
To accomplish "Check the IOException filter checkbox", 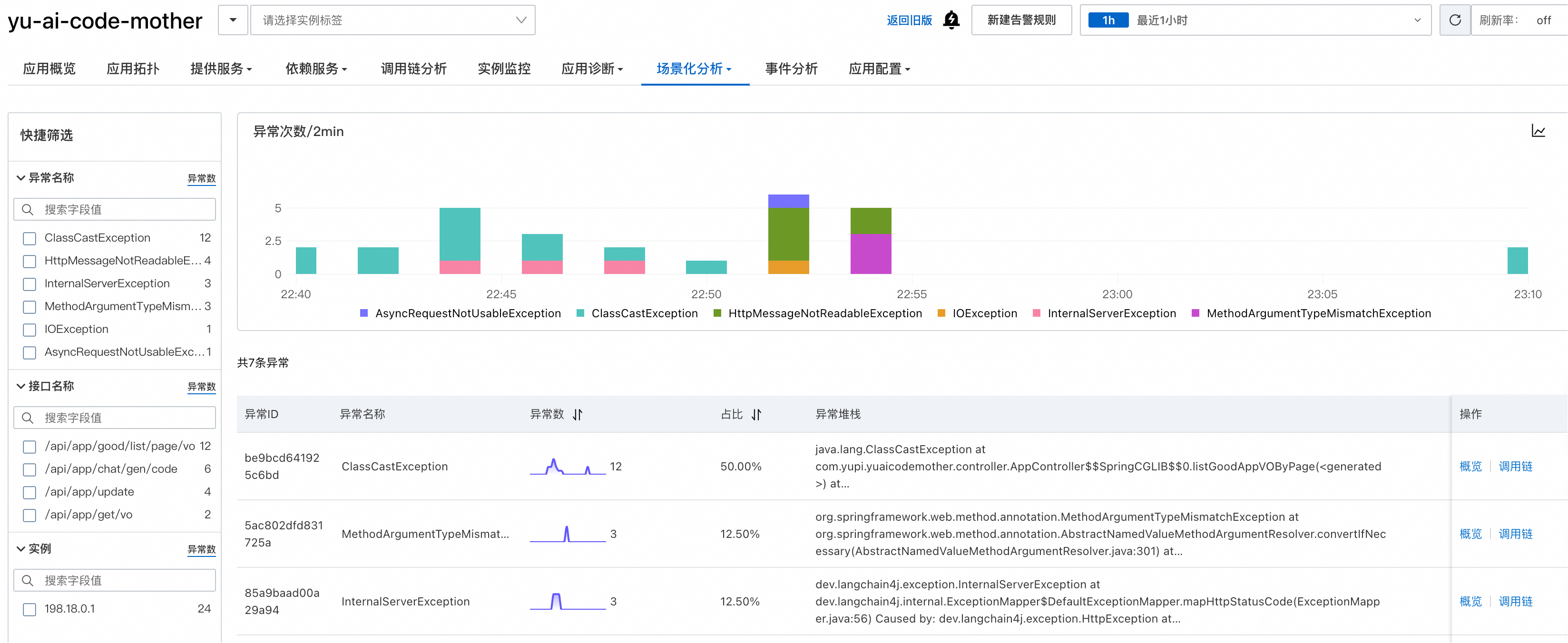I will coord(29,330).
